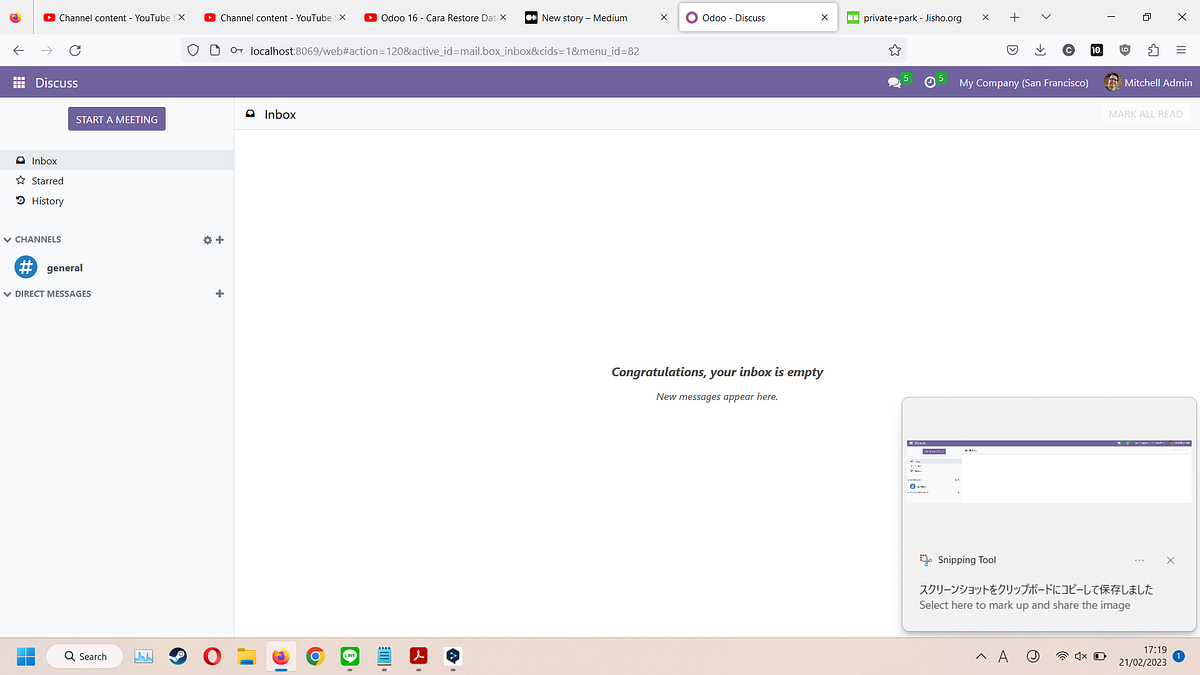Screen dimensions: 1200x675
Task: Select the Inbox icon in sidebar
Action: [20, 160]
